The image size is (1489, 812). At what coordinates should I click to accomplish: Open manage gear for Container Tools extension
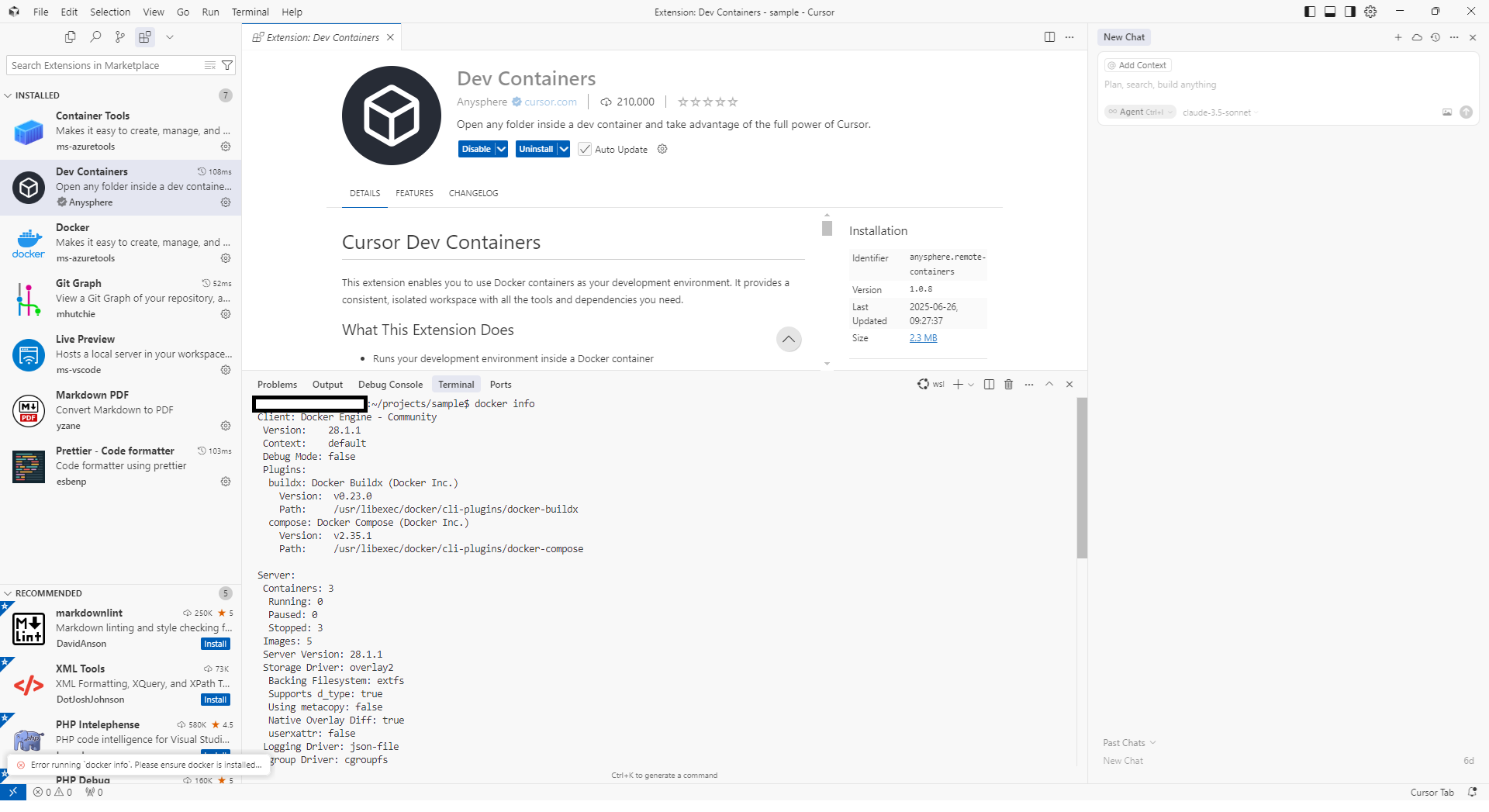226,147
